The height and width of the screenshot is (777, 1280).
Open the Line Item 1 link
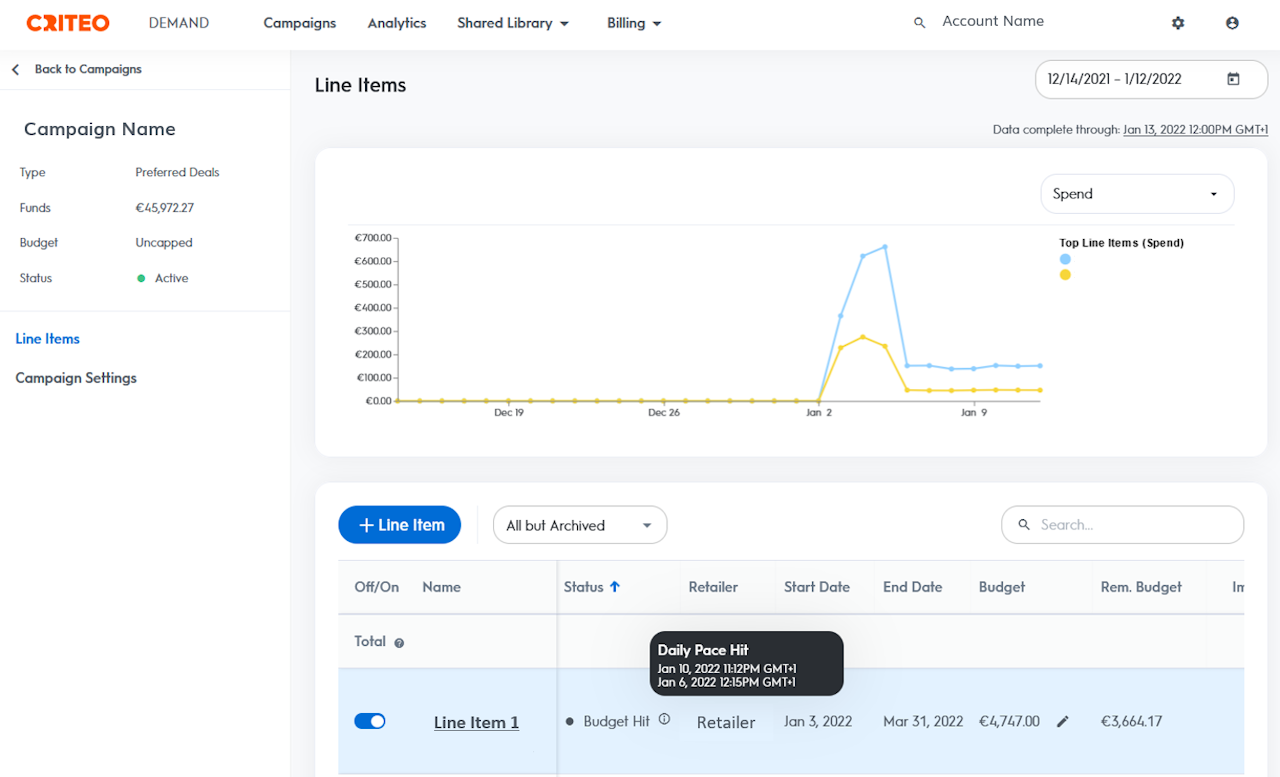pyautogui.click(x=476, y=722)
